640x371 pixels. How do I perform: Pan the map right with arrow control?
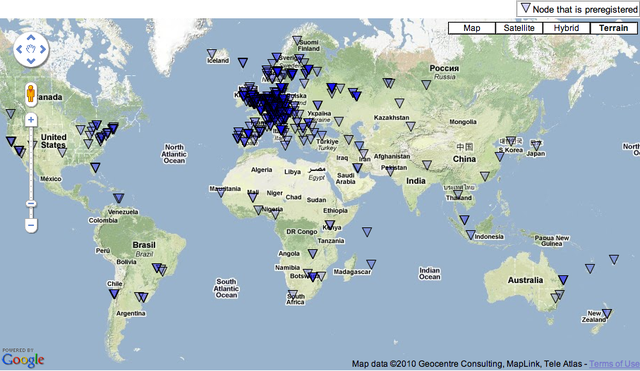pyautogui.click(x=43, y=49)
